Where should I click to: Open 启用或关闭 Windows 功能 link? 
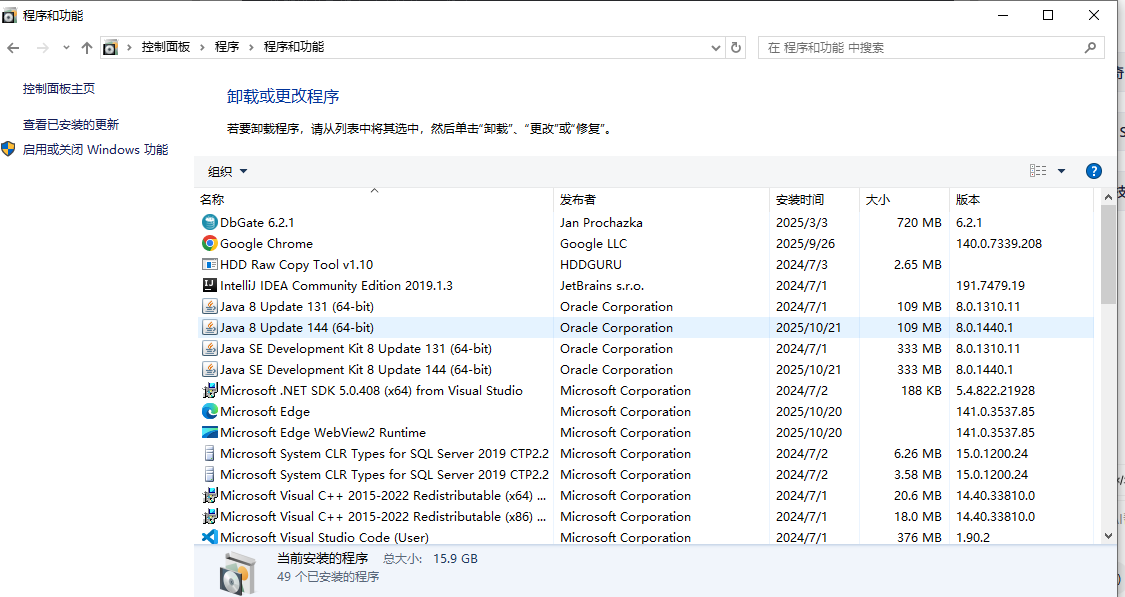(95, 150)
